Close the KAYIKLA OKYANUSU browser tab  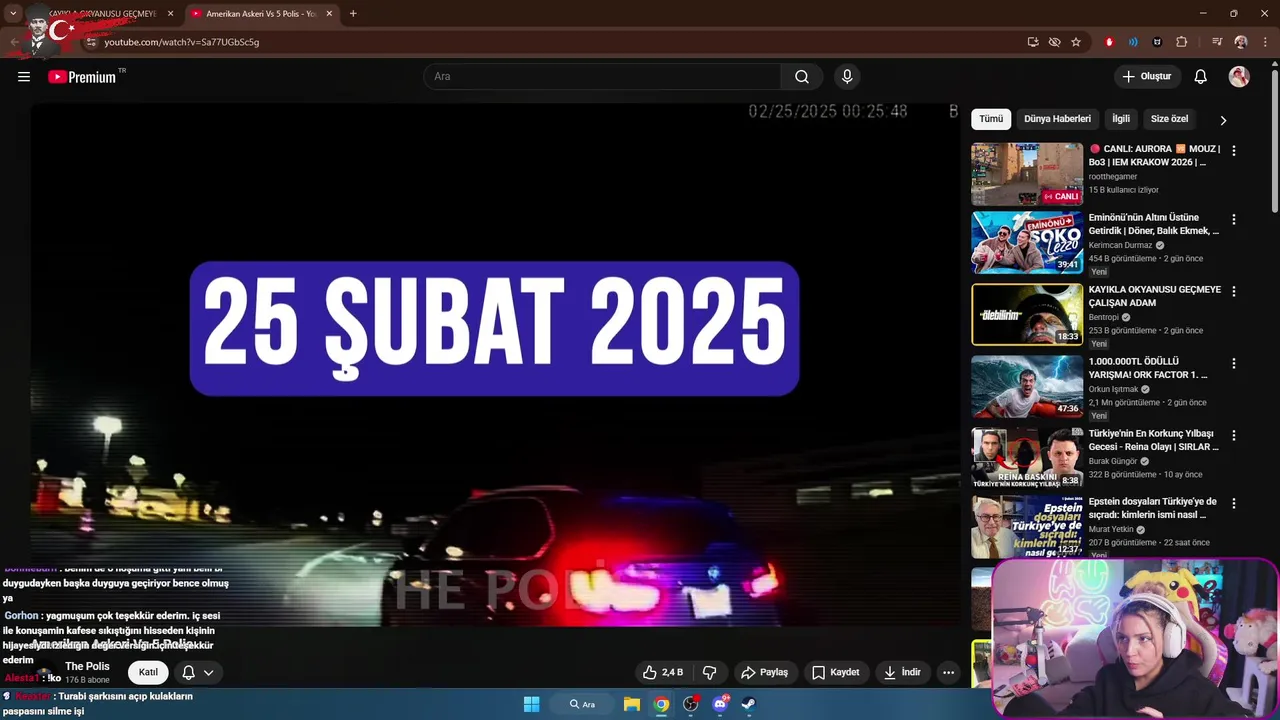tap(170, 14)
